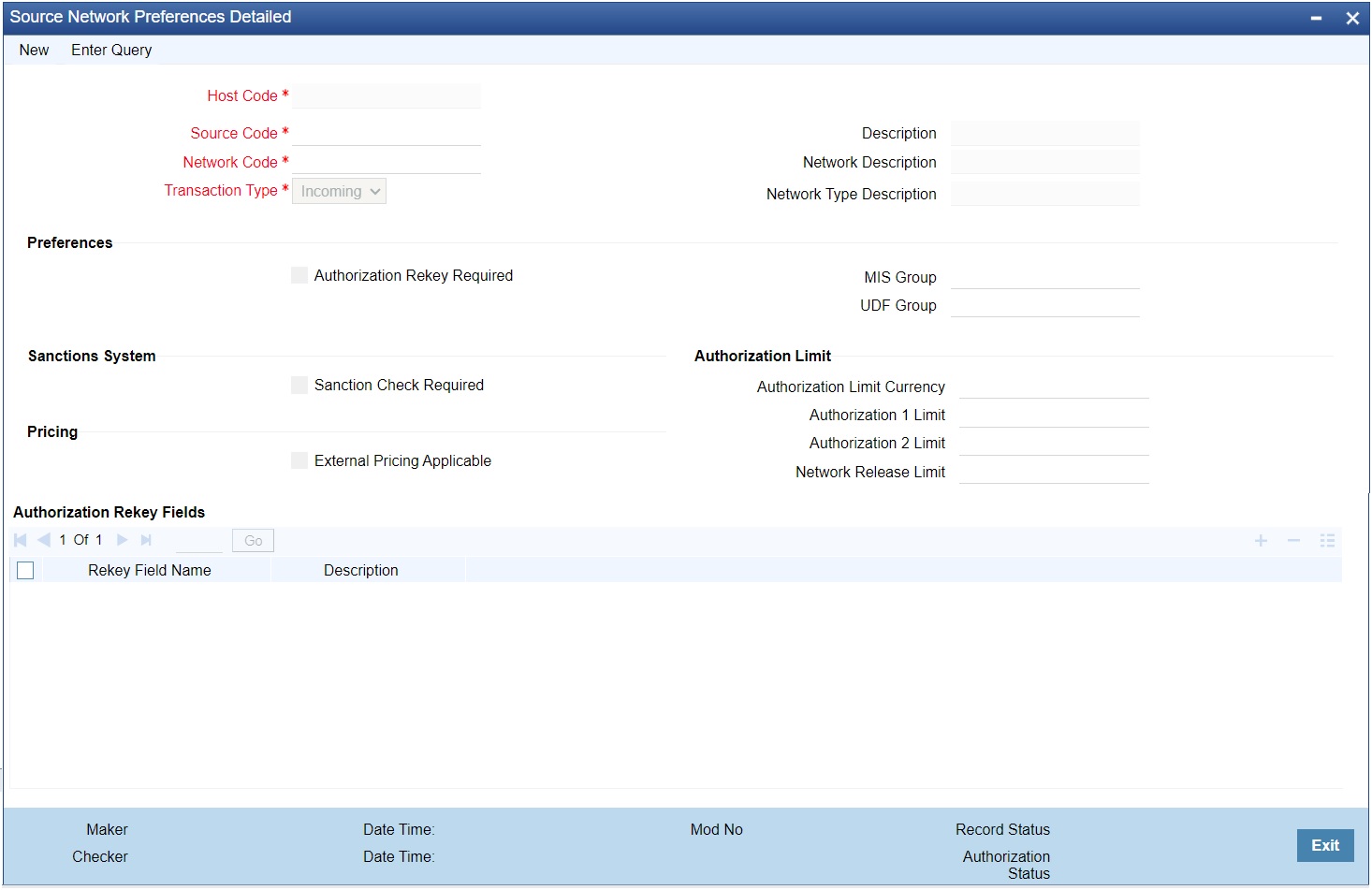This screenshot has width=1372, height=890.
Task: Click the Network Description field
Action: [1045, 162]
